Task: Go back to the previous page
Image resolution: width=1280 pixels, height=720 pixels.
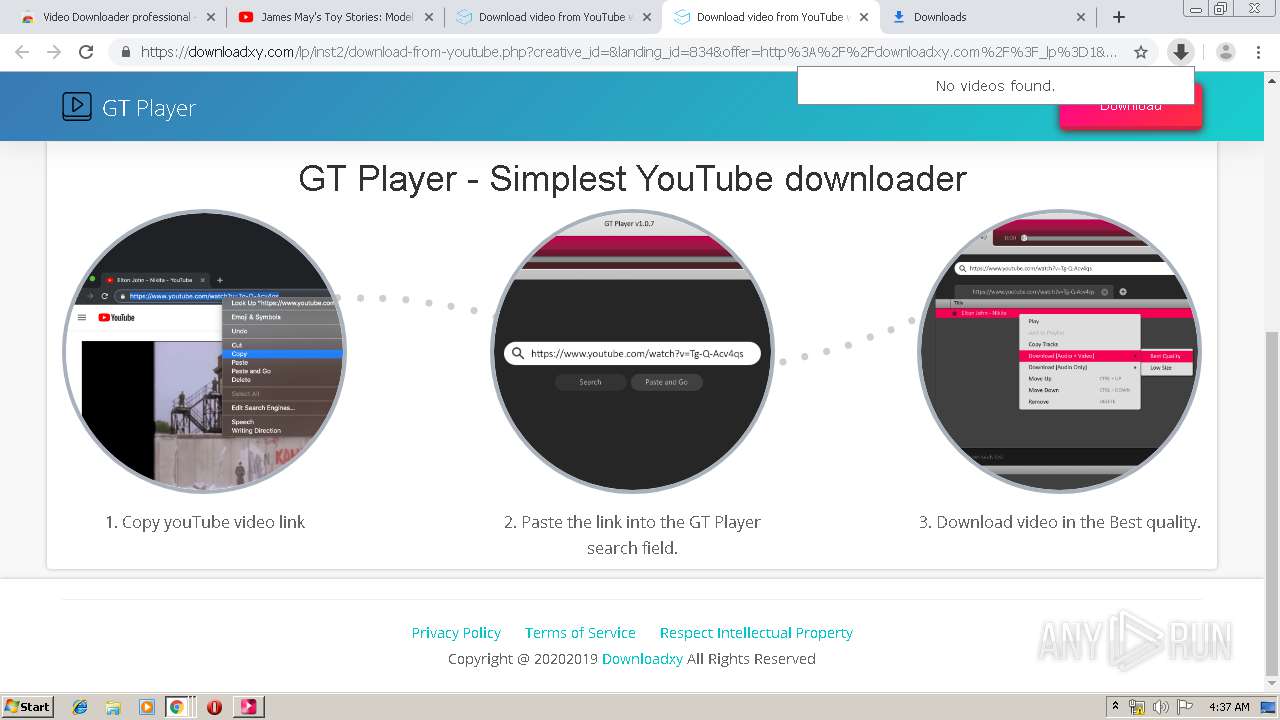Action: [22, 52]
